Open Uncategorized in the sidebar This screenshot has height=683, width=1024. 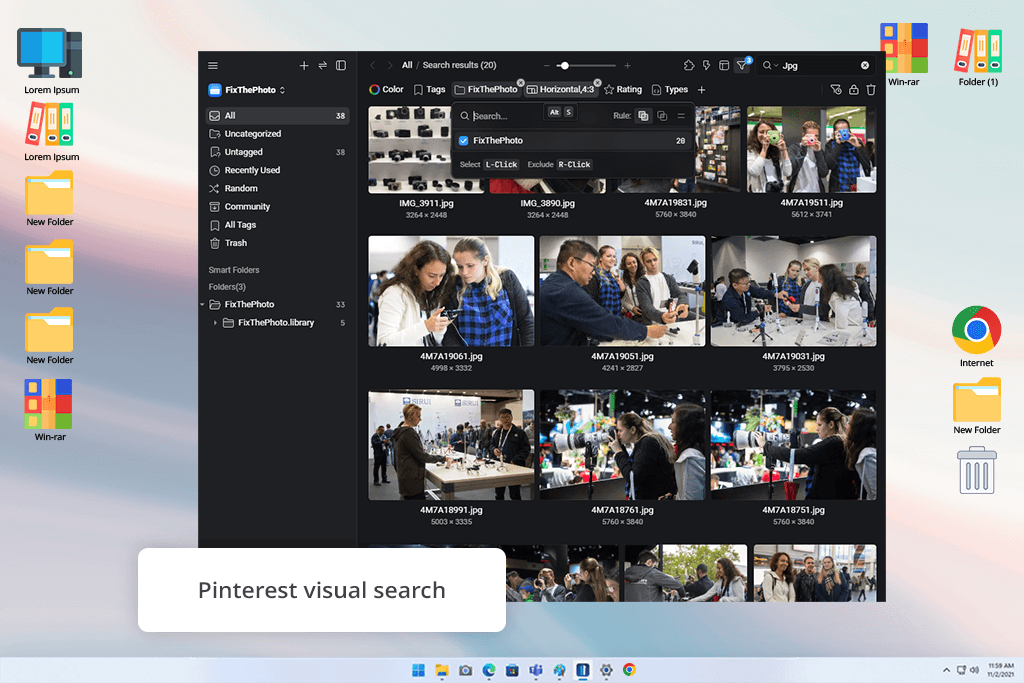[278, 134]
